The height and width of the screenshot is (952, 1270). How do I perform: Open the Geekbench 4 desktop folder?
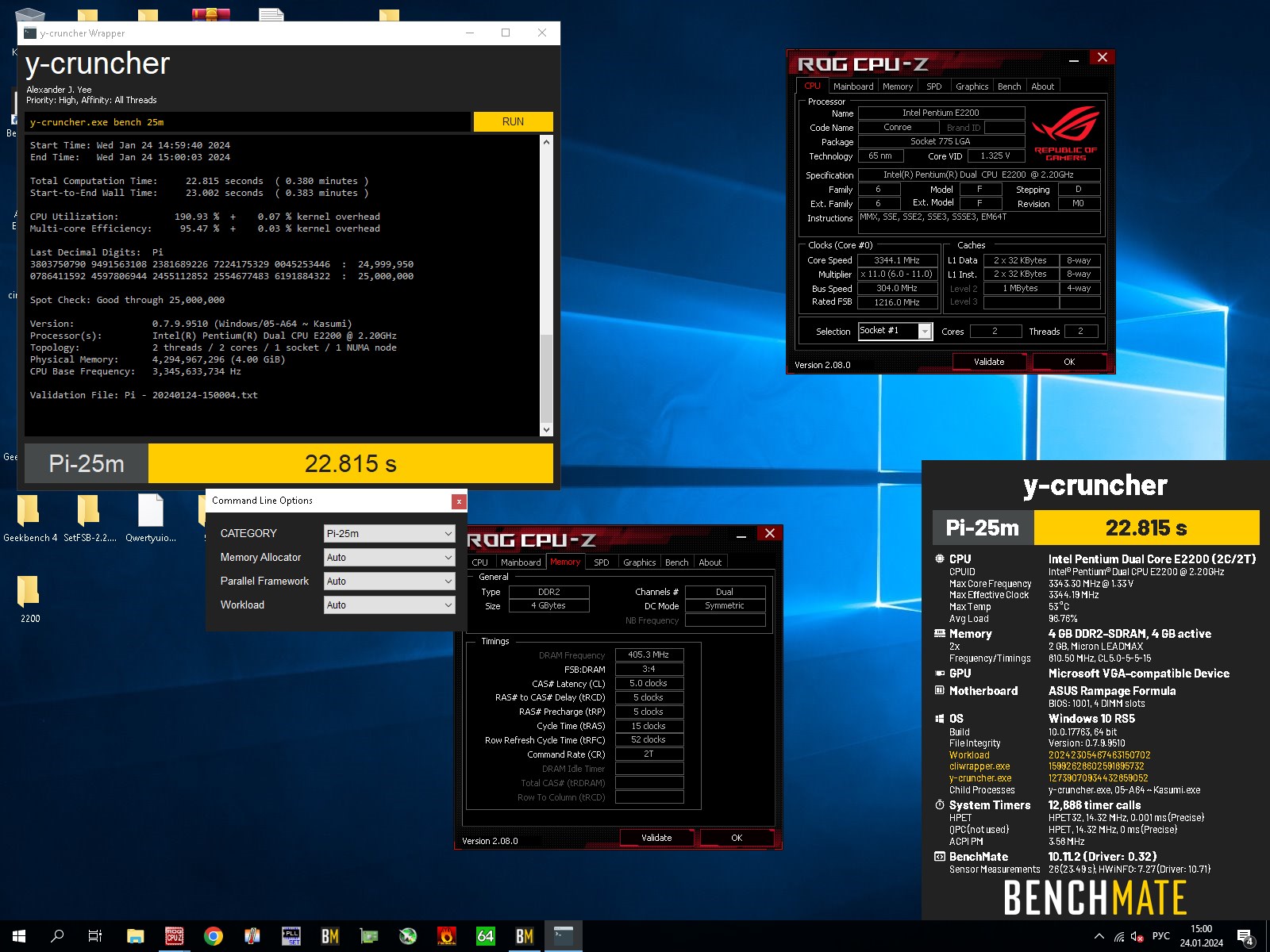pos(29,519)
